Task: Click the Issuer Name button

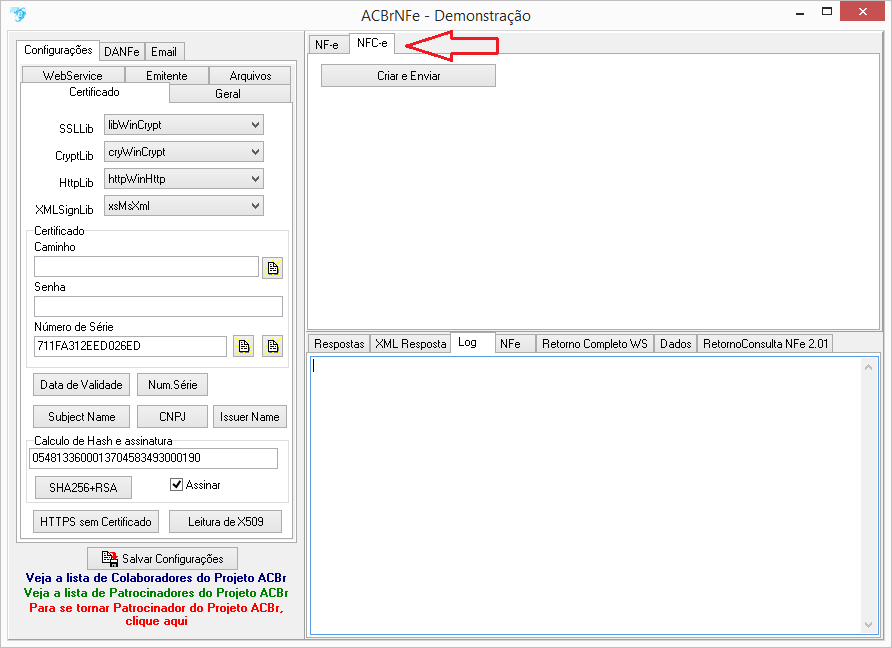Action: click(x=250, y=416)
